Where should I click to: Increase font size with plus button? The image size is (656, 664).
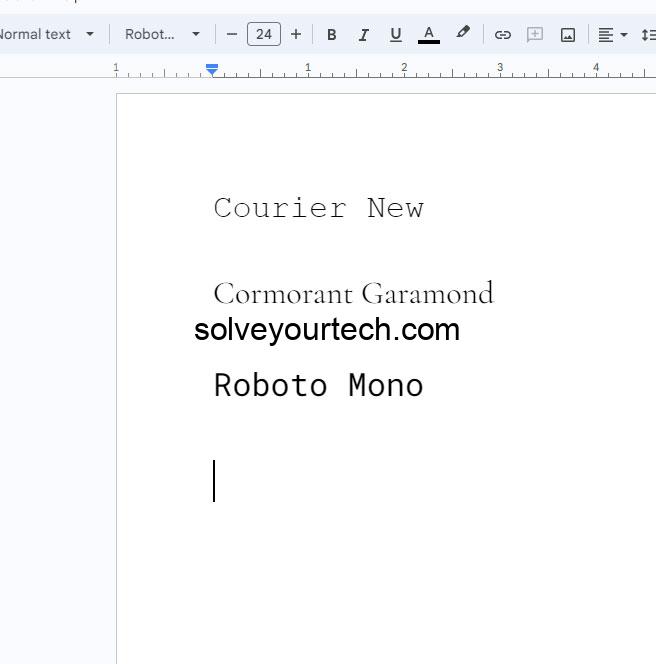pos(296,34)
